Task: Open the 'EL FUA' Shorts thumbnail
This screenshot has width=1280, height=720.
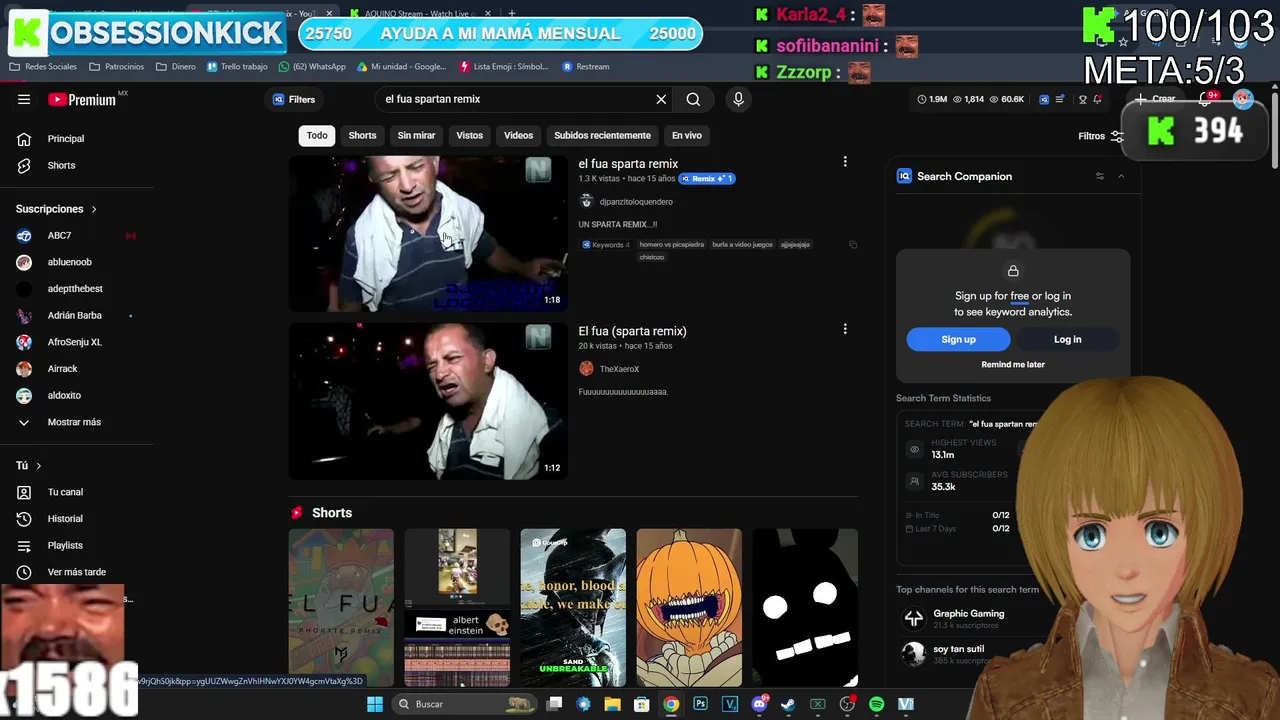Action: (341, 608)
